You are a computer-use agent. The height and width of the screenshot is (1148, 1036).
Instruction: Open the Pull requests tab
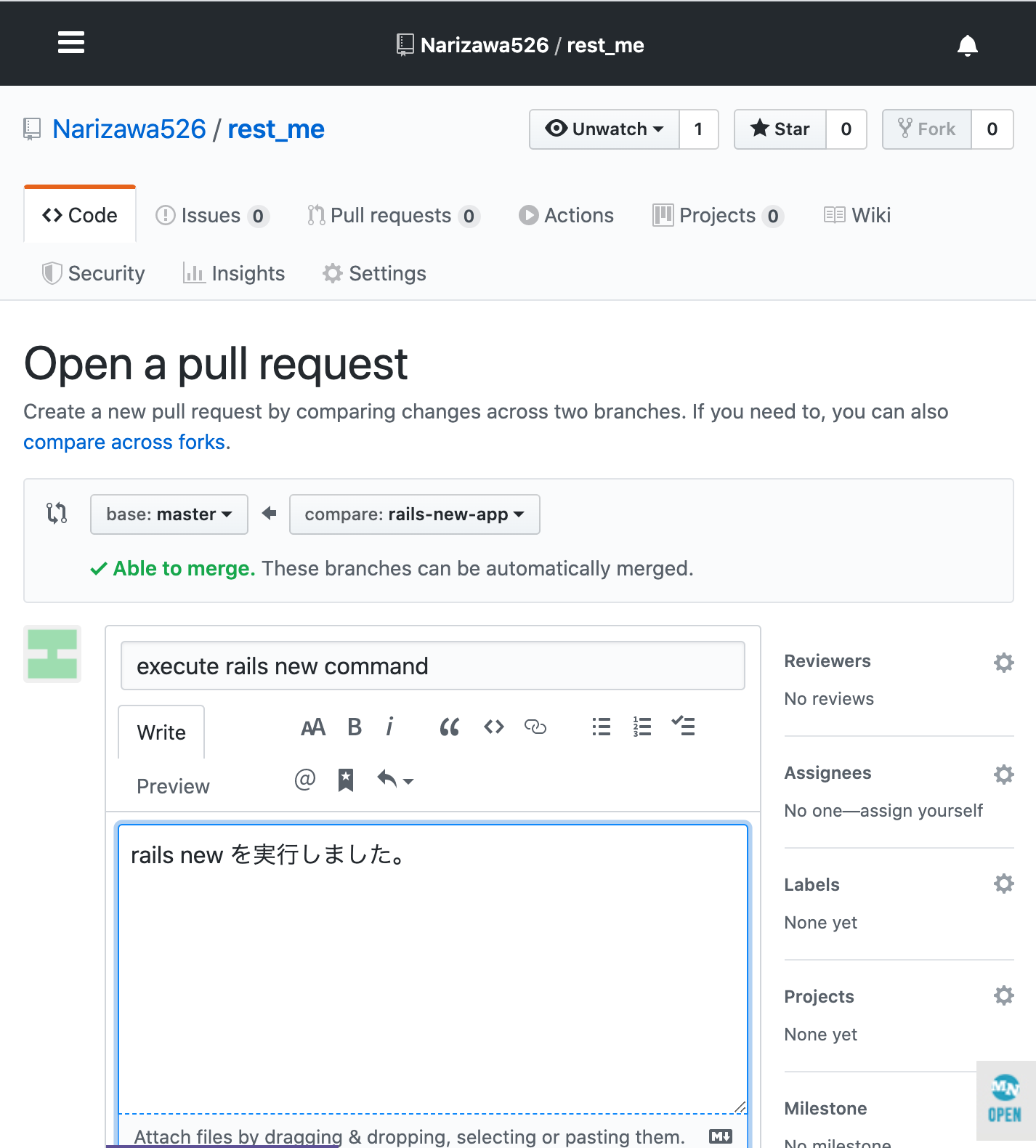tap(393, 216)
